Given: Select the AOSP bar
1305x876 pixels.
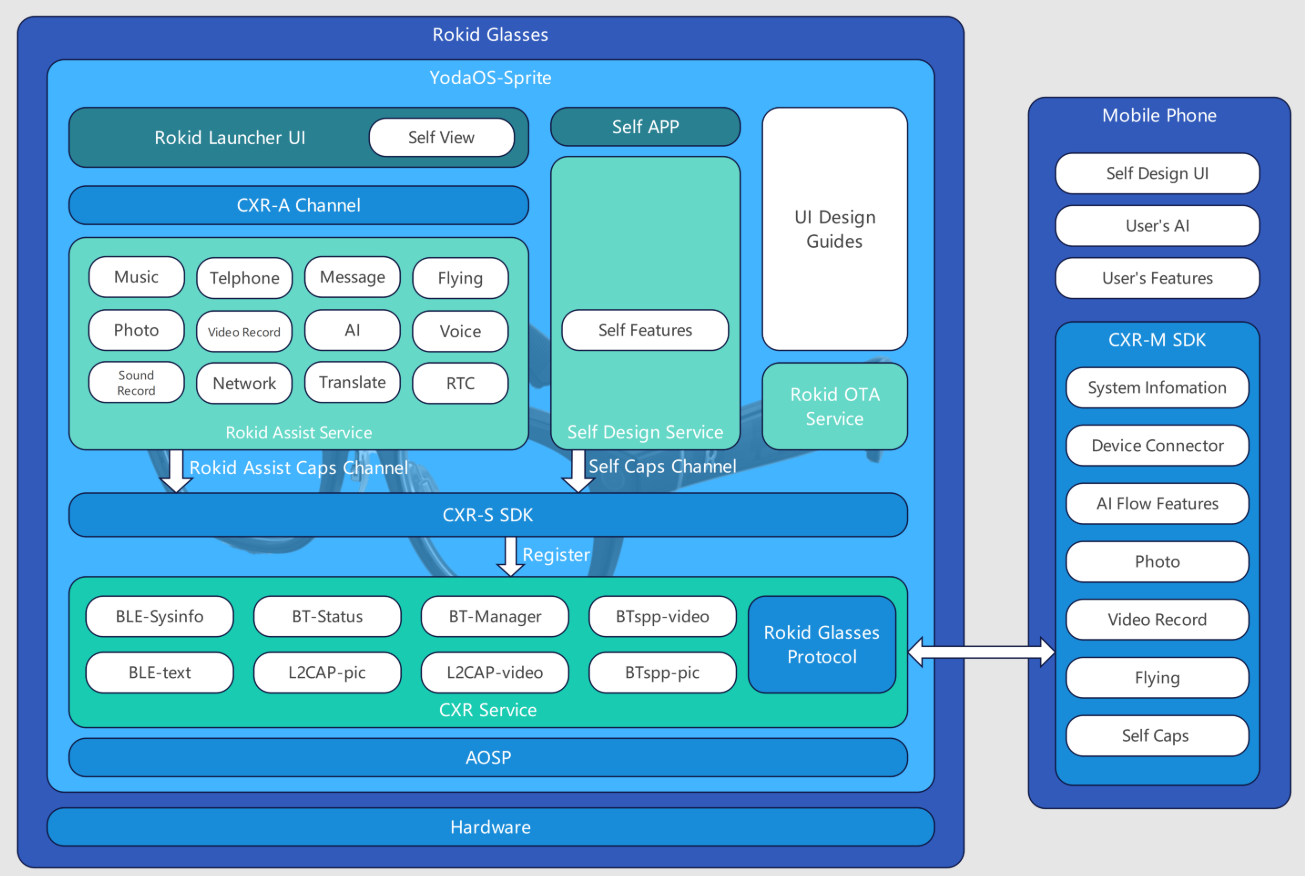Looking at the screenshot, I should pyautogui.click(x=488, y=758).
